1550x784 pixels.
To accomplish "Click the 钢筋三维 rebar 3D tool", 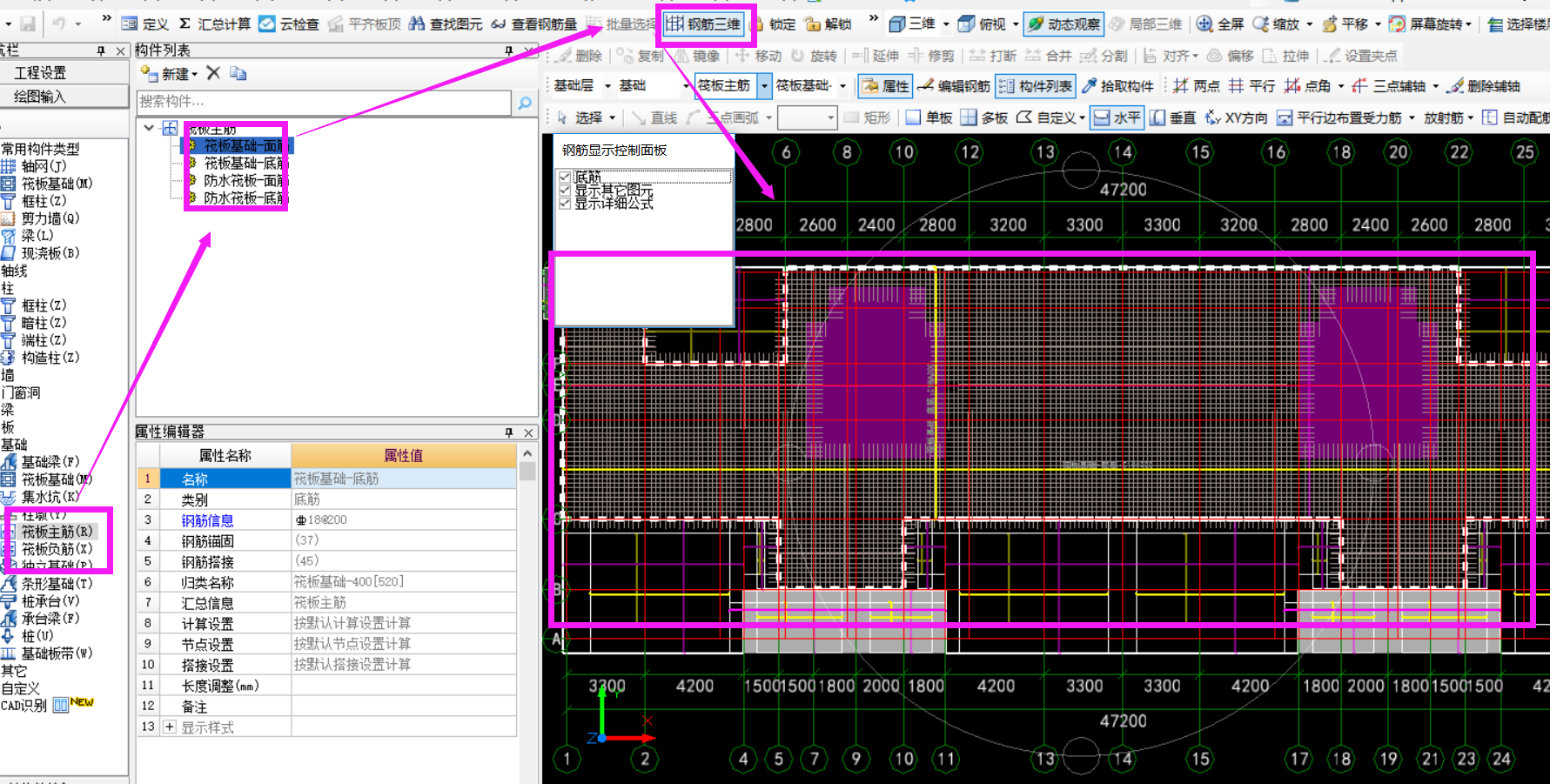I will (x=704, y=24).
